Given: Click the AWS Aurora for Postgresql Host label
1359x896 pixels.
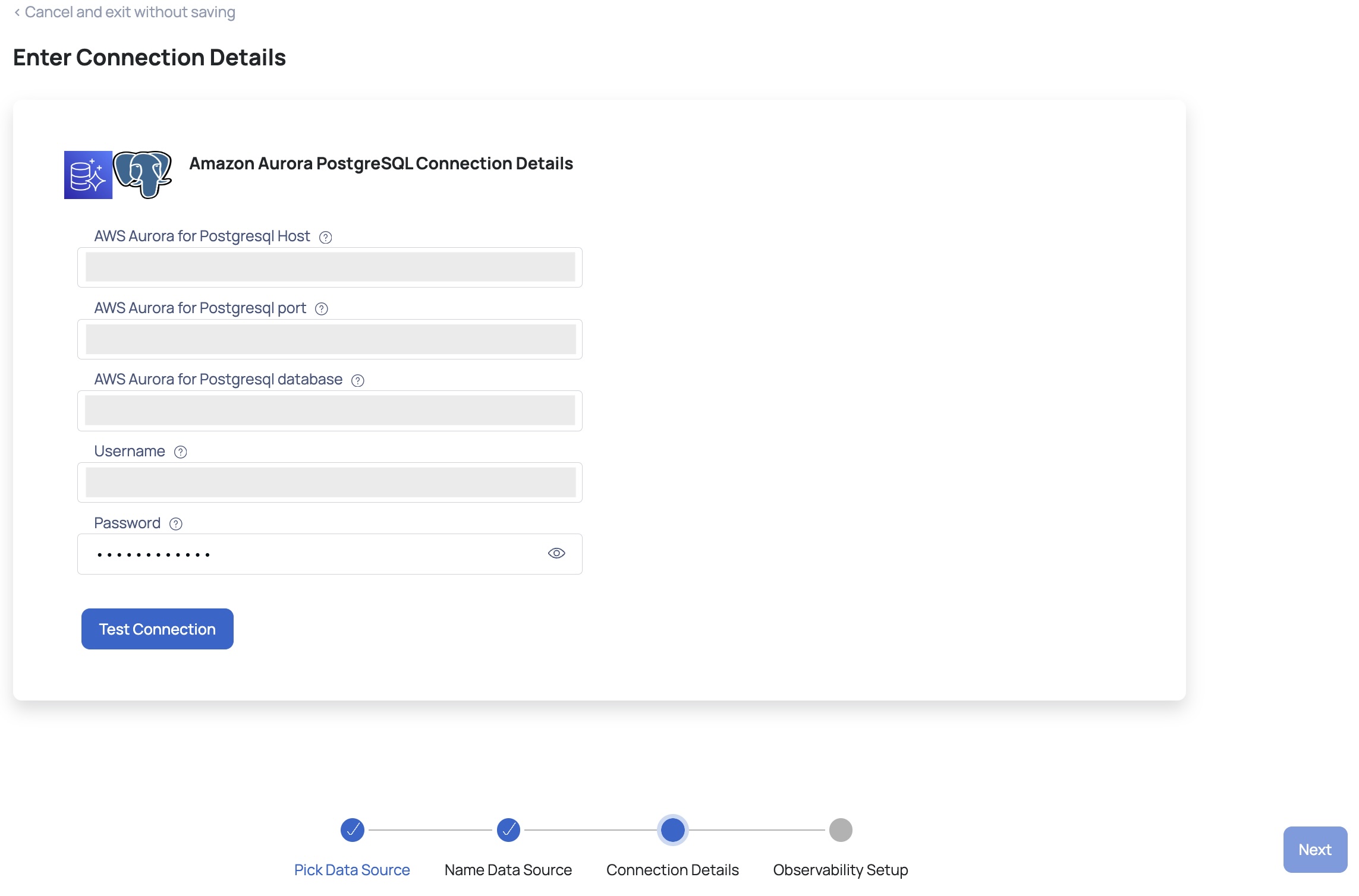Looking at the screenshot, I should (202, 236).
